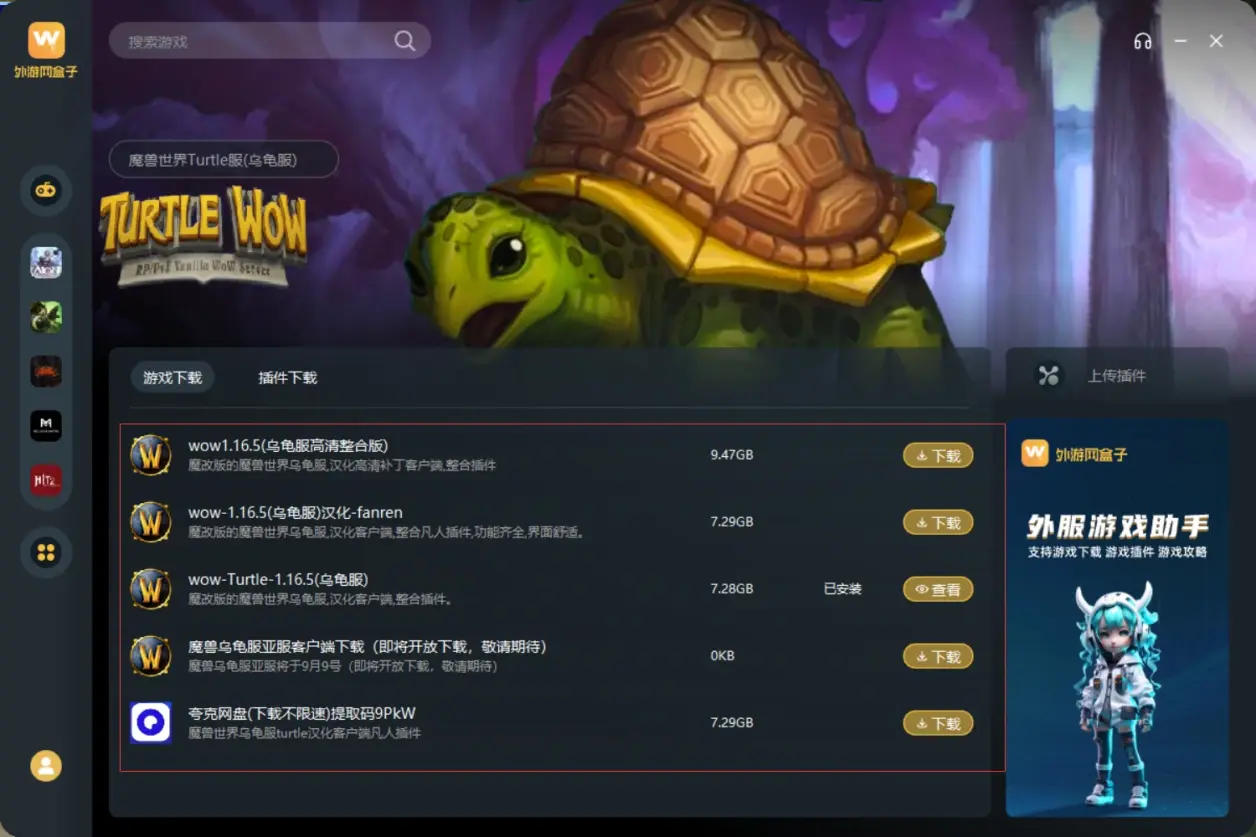This screenshot has width=1256, height=837.
Task: Click the WoW icon for wow1.16.5 高清整合版
Action: click(x=151, y=455)
